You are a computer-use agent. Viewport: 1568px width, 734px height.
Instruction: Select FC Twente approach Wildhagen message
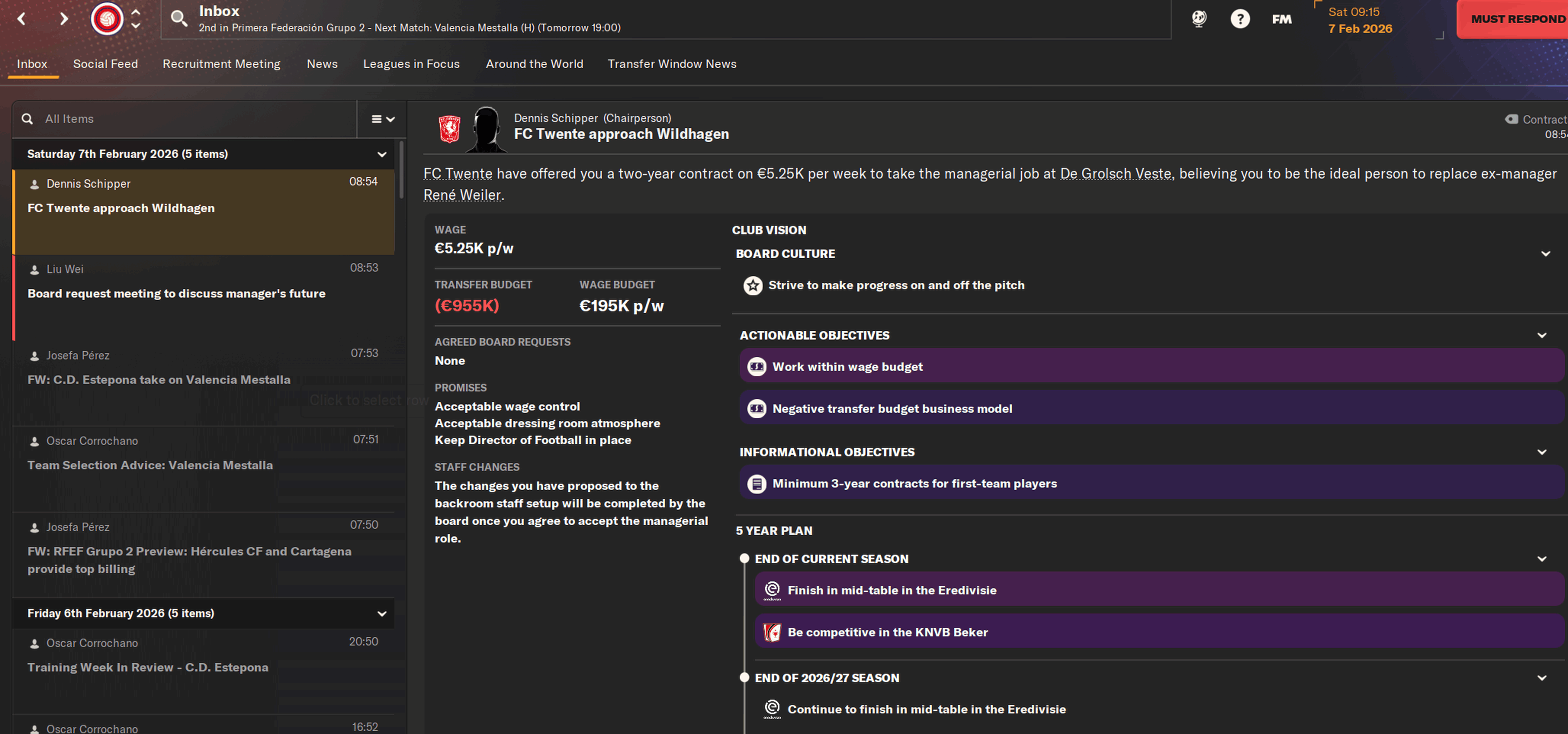pos(204,212)
